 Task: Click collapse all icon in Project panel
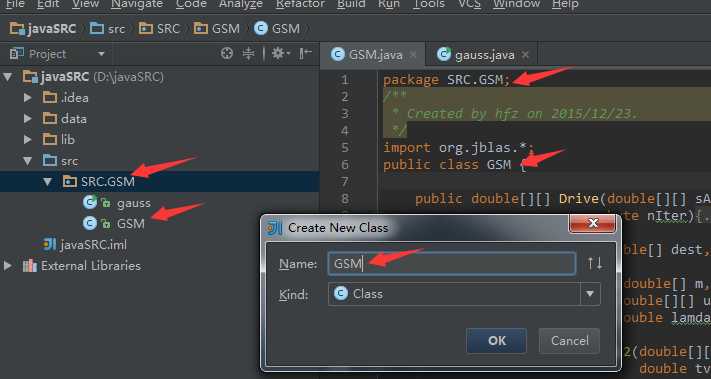point(248,54)
